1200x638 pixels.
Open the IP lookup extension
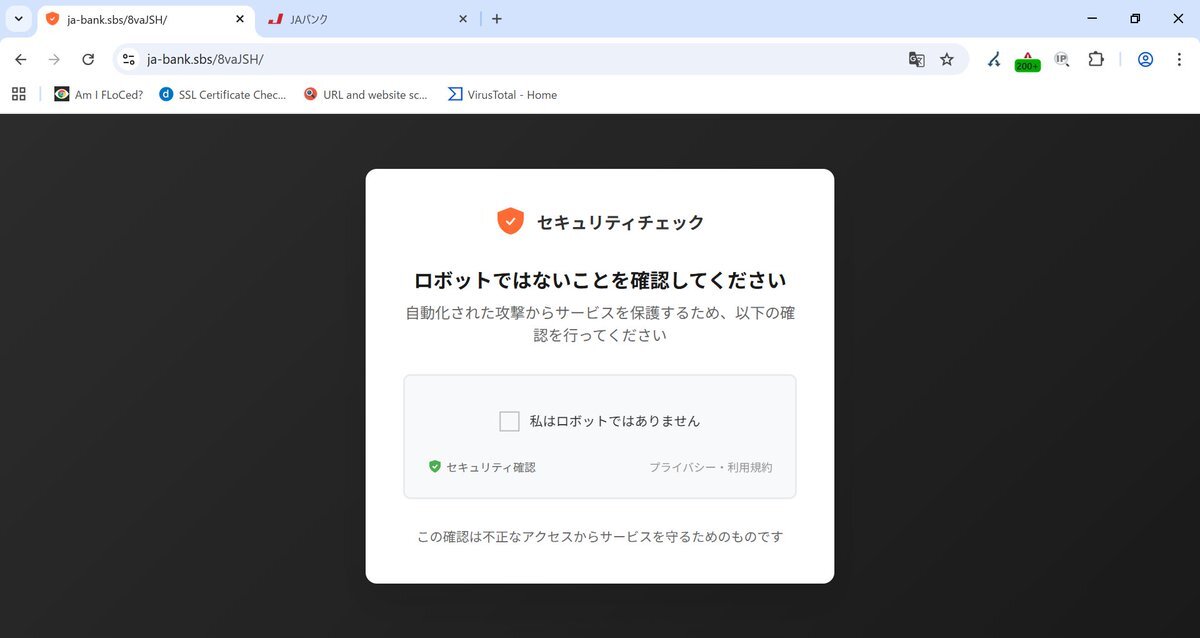[1062, 59]
